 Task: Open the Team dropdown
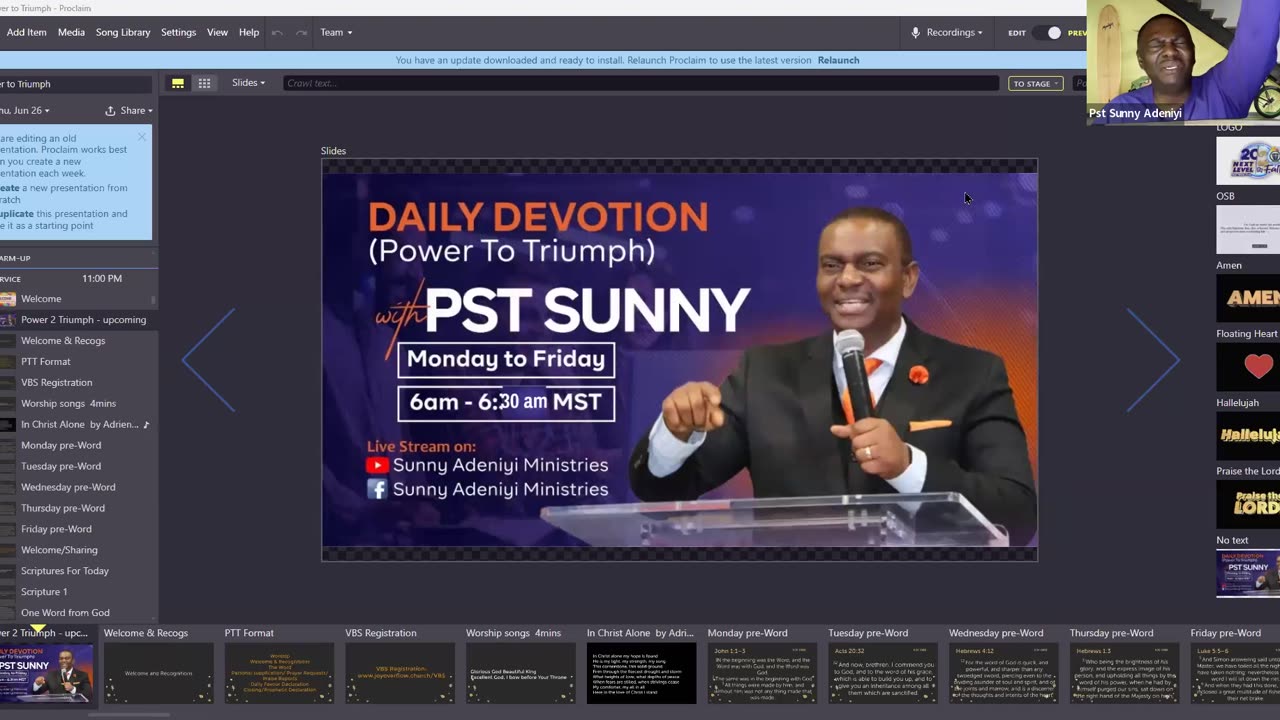coord(336,32)
